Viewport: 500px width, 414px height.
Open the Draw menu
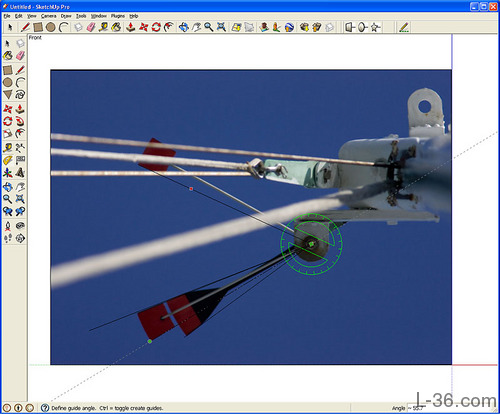point(66,16)
